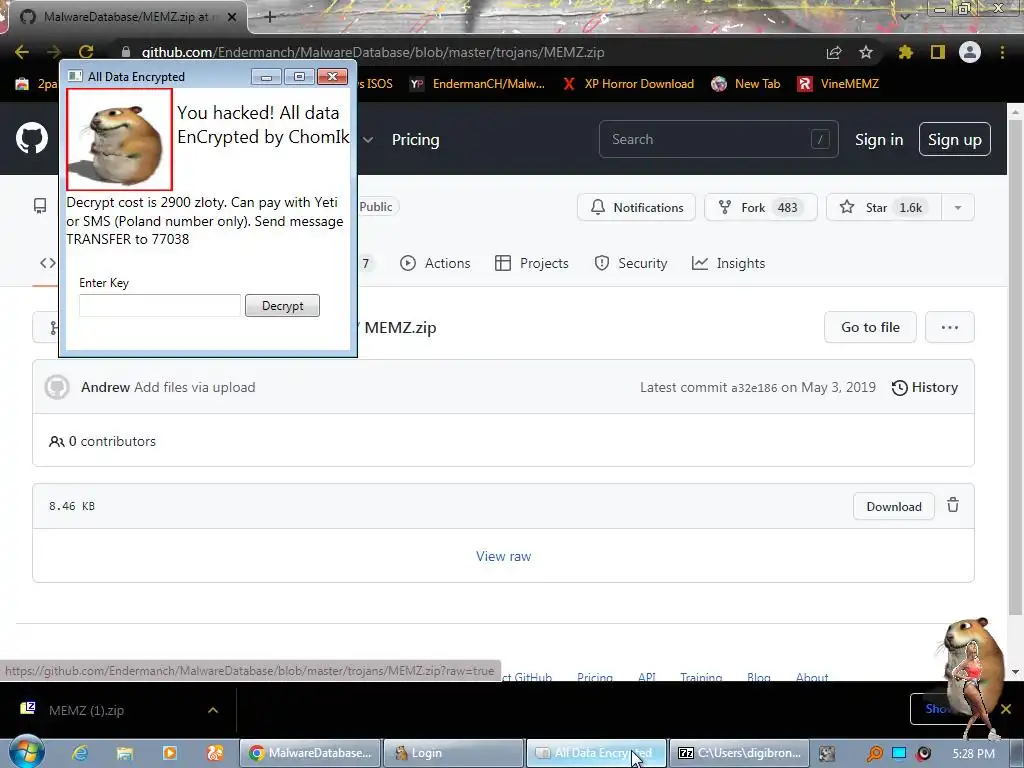The width and height of the screenshot is (1024, 768).
Task: Star the repository
Action: [x=883, y=207]
